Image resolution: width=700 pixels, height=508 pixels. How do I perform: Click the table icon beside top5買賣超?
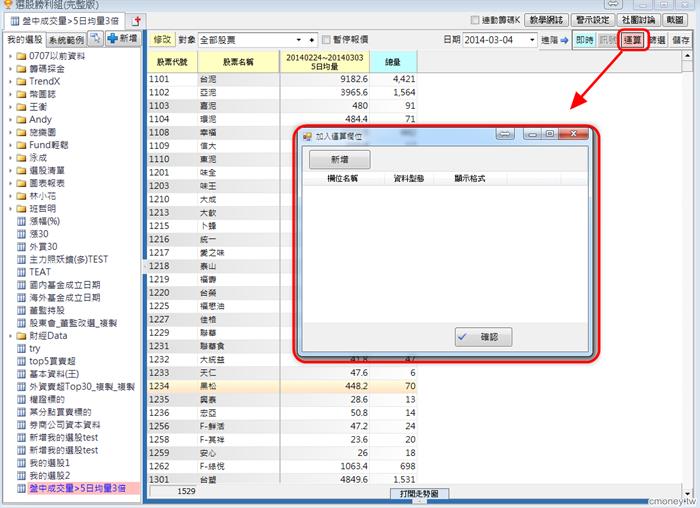pyautogui.click(x=21, y=361)
